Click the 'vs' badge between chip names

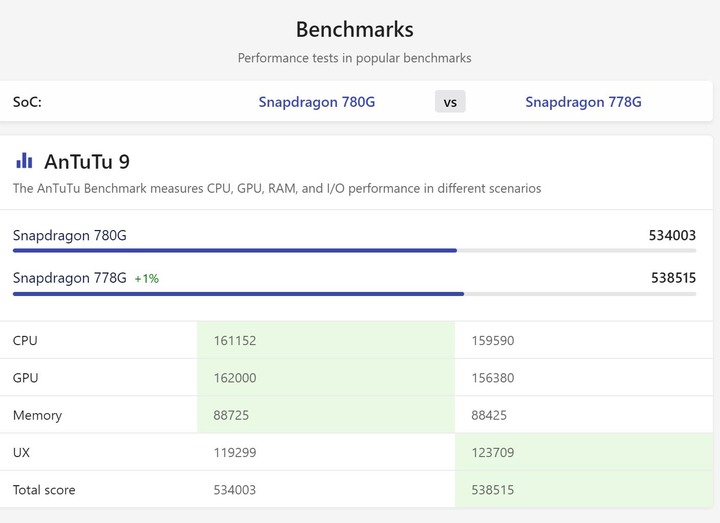(x=450, y=102)
